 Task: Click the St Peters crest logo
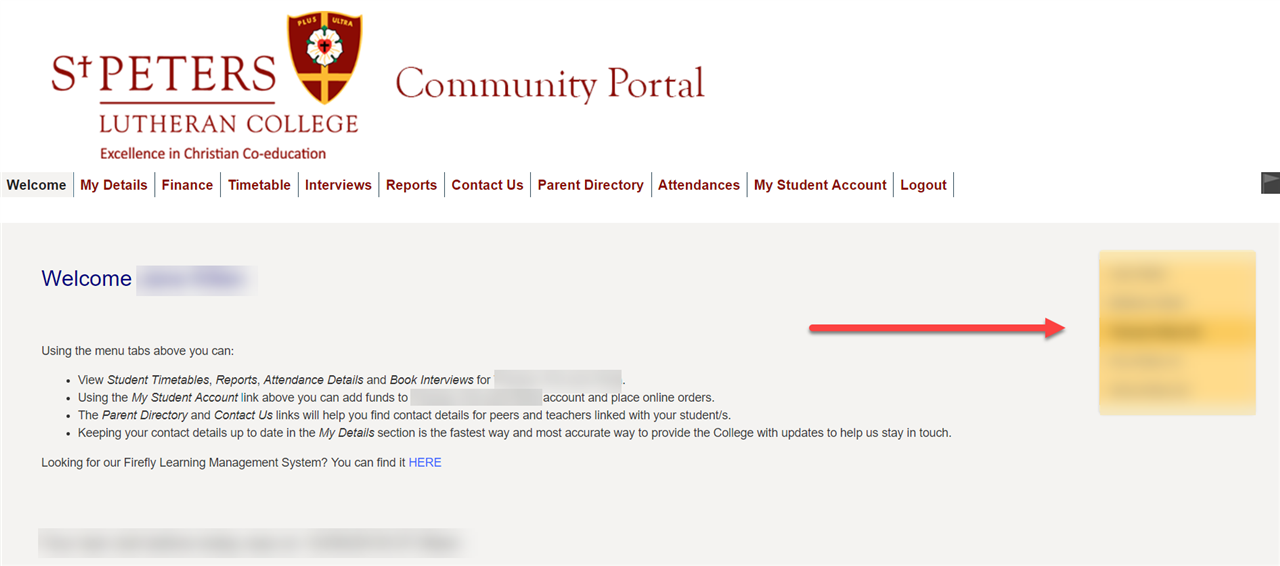[325, 58]
